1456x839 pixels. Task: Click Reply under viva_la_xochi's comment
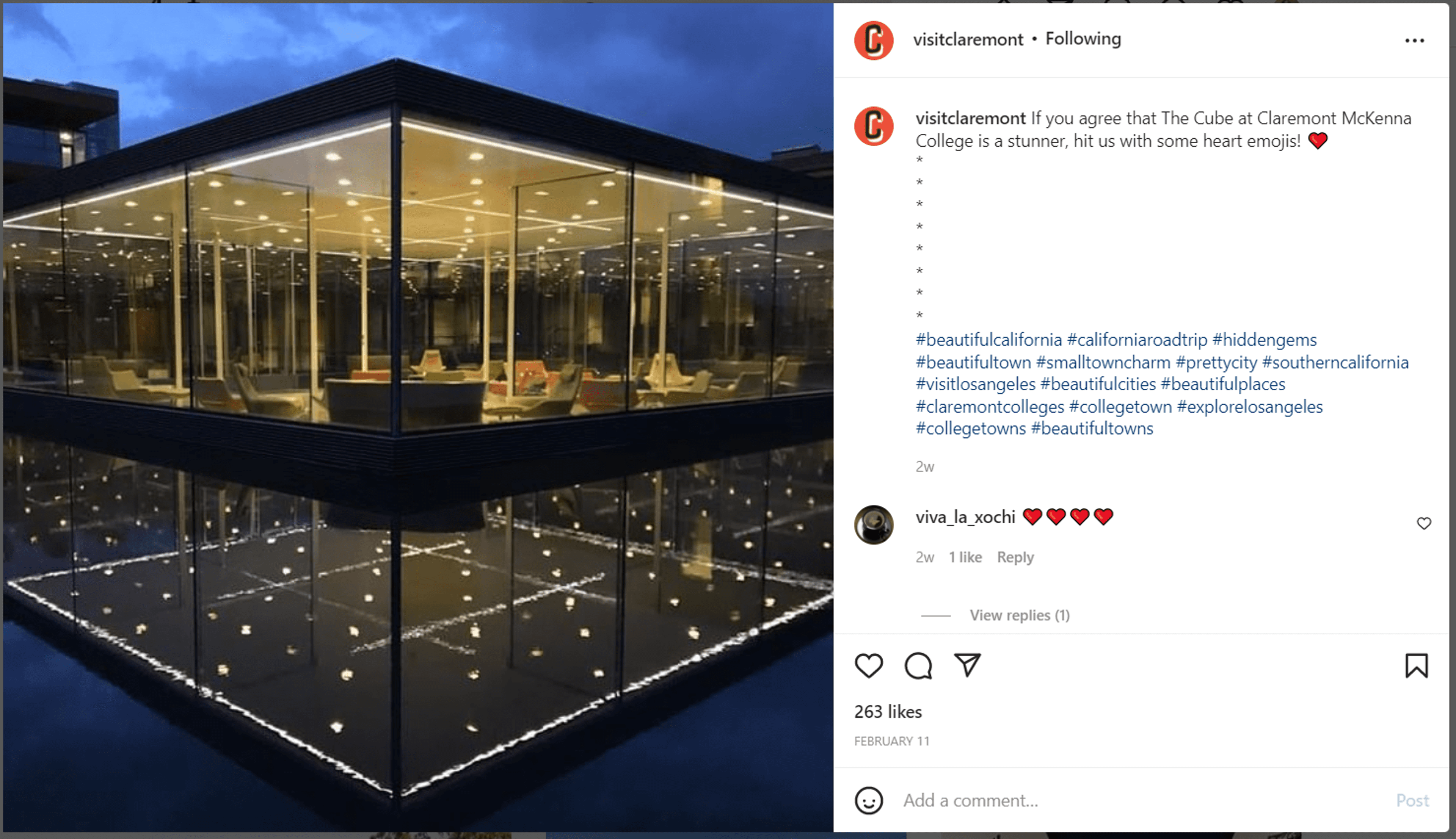click(x=1015, y=557)
